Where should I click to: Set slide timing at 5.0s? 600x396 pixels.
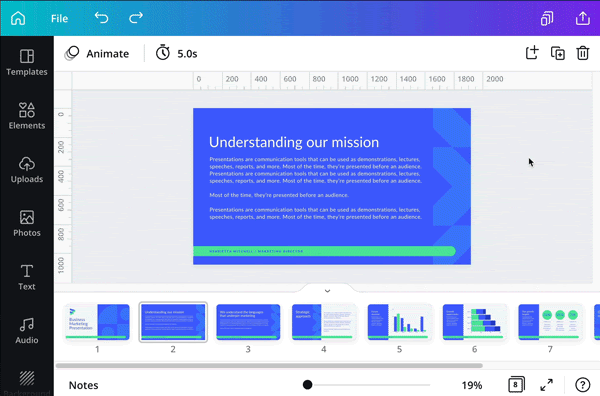click(176, 54)
